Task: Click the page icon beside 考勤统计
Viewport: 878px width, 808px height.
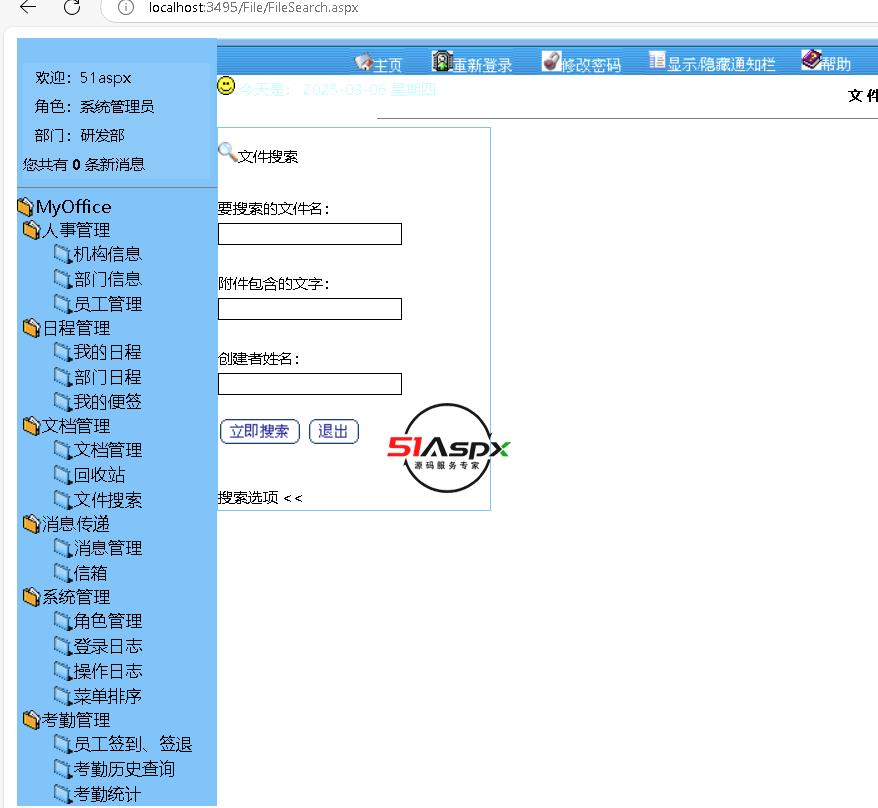Action: (x=63, y=794)
